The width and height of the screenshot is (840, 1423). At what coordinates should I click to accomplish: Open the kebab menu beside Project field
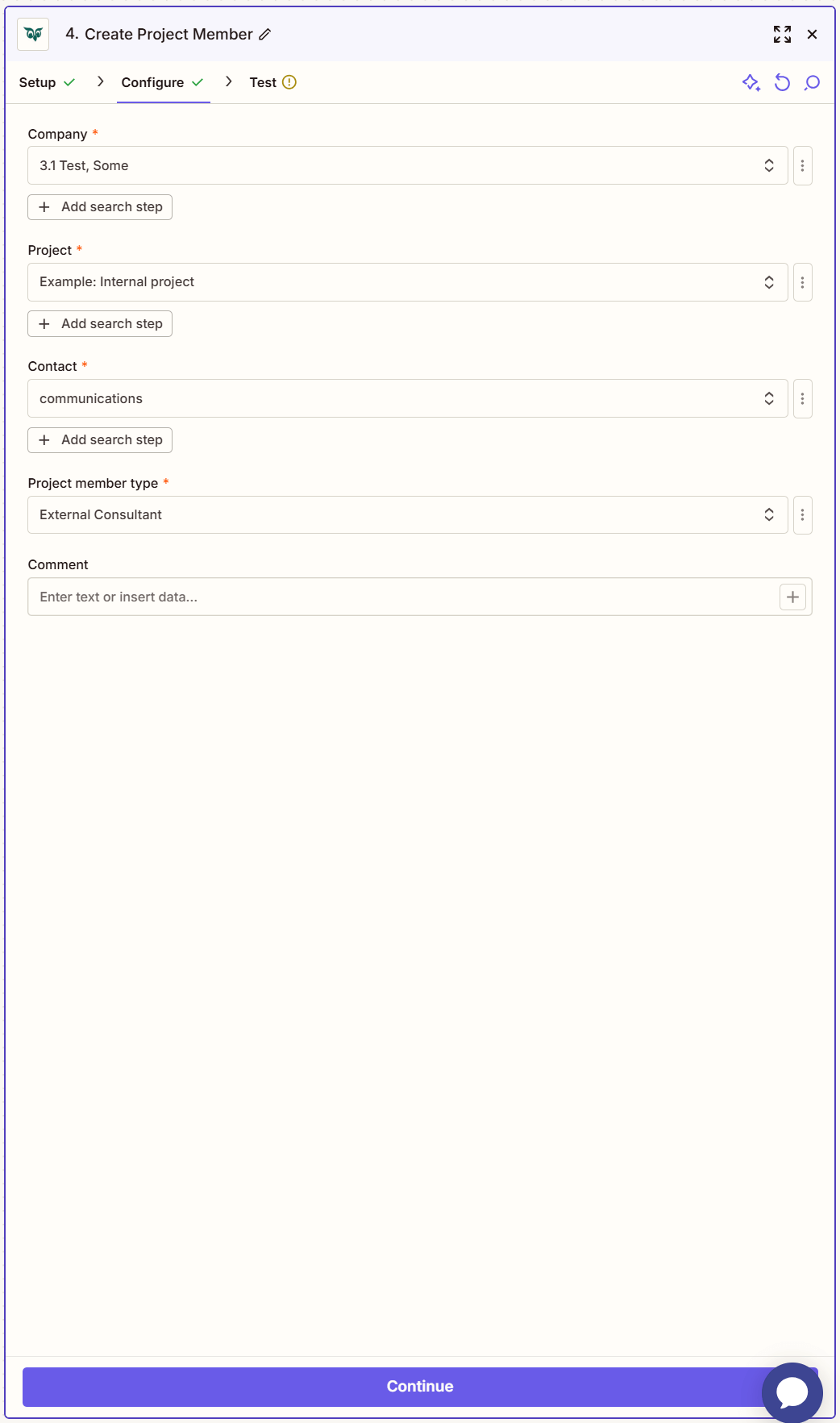(x=802, y=281)
